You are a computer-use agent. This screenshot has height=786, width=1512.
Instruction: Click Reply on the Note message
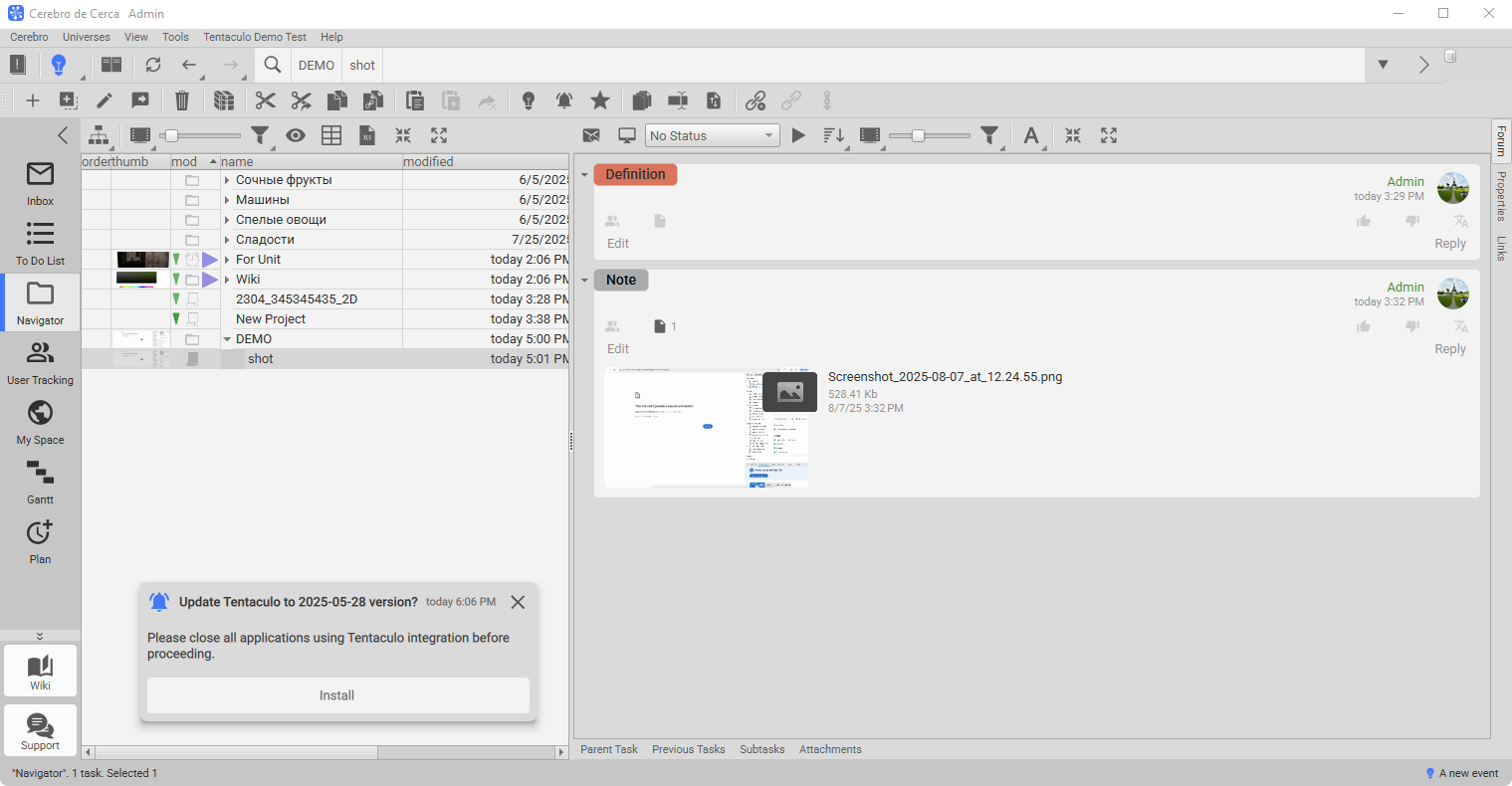coord(1449,349)
